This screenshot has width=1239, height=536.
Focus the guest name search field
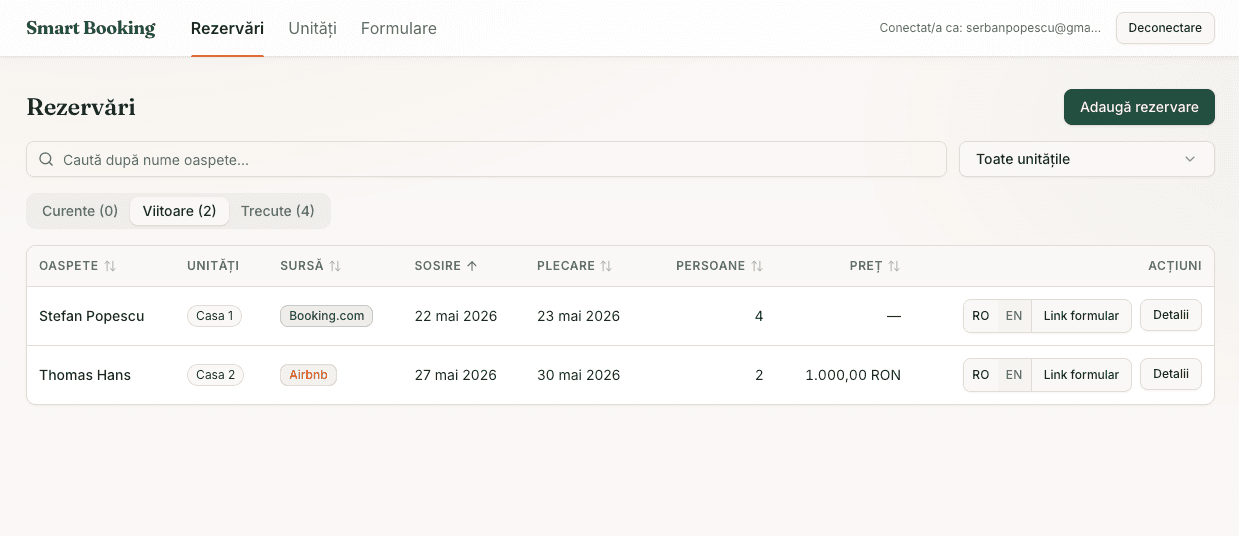click(486, 159)
